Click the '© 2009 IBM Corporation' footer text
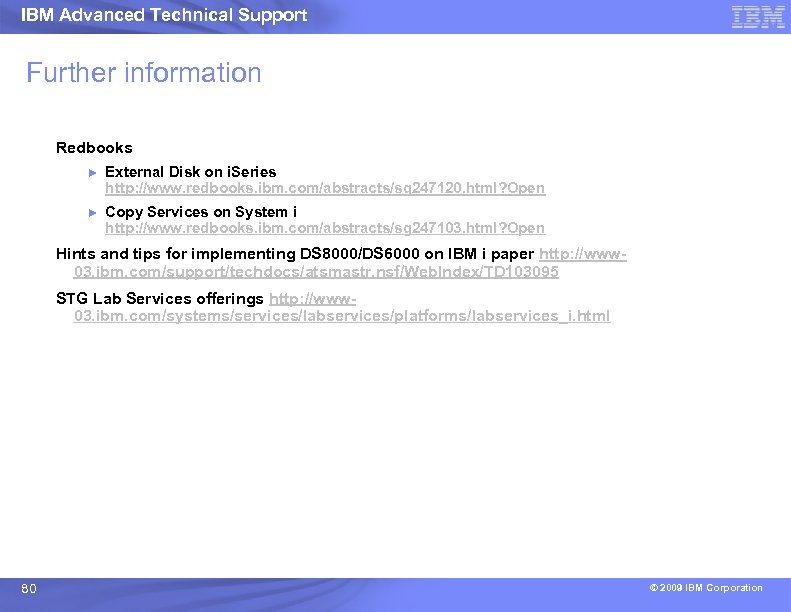This screenshot has height=612, width=791. point(706,588)
